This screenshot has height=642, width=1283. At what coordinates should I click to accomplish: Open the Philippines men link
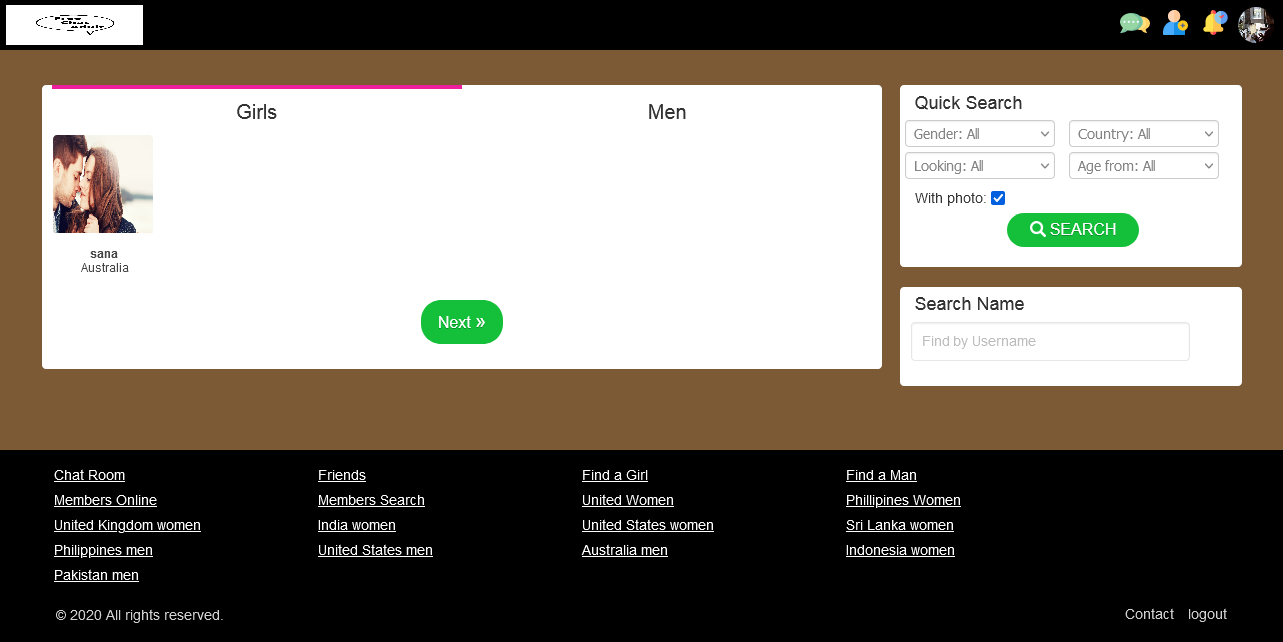[x=103, y=550]
